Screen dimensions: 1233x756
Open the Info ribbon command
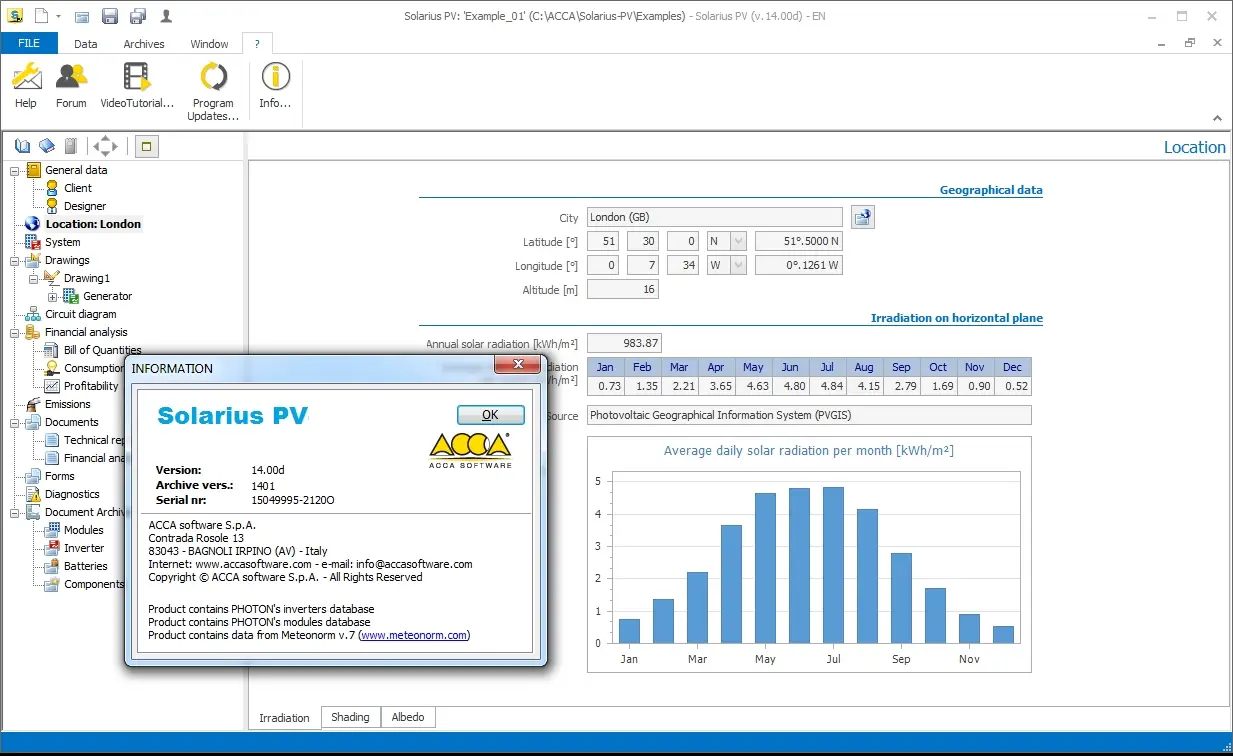(275, 85)
